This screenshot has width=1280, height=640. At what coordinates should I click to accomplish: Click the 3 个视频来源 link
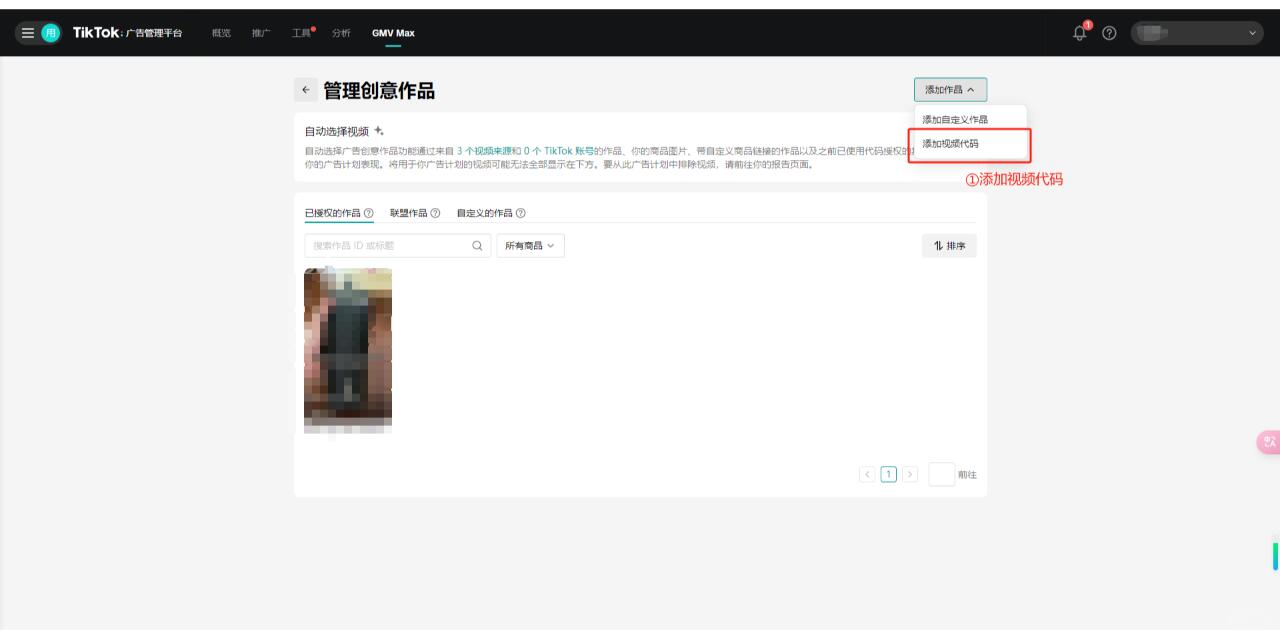pos(484,151)
